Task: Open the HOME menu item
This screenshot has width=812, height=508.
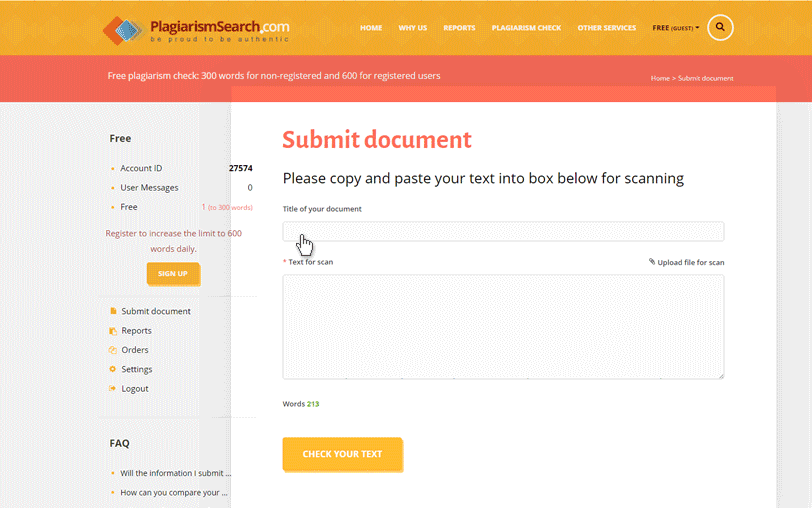Action: point(371,28)
